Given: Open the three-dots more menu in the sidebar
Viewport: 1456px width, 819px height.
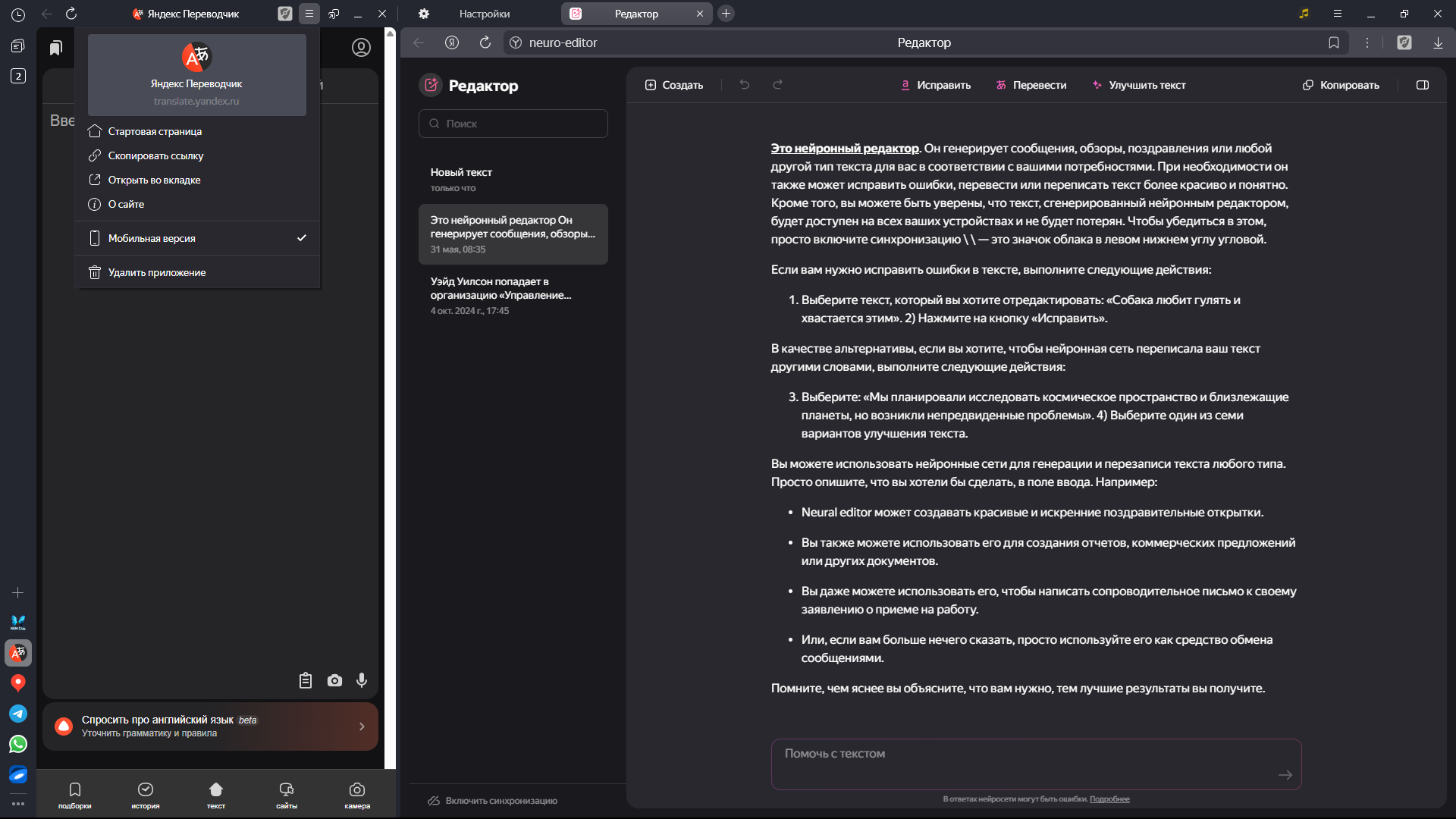Looking at the screenshot, I should tap(18, 803).
